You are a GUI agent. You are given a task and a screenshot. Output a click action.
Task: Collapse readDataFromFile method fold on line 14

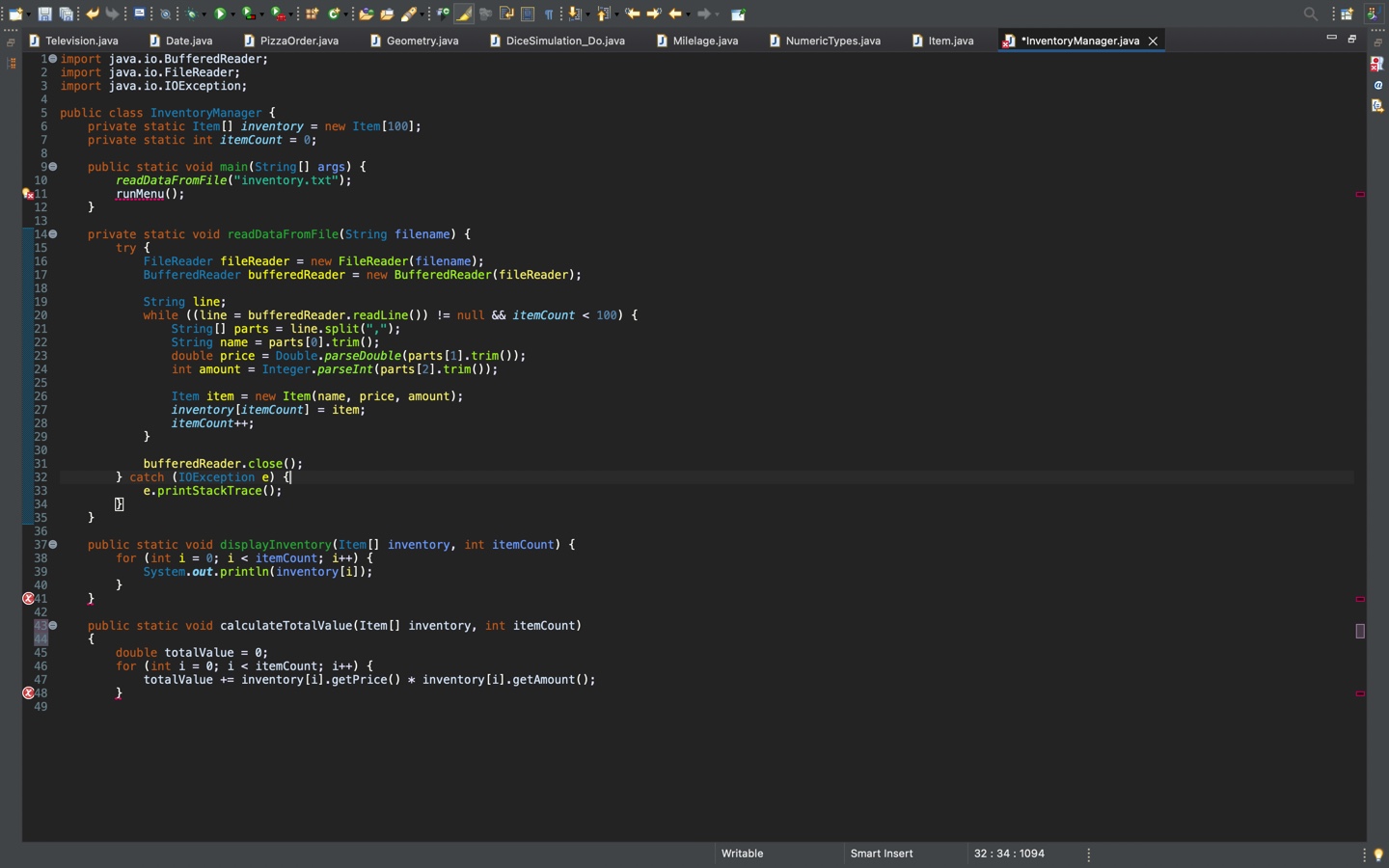(53, 234)
